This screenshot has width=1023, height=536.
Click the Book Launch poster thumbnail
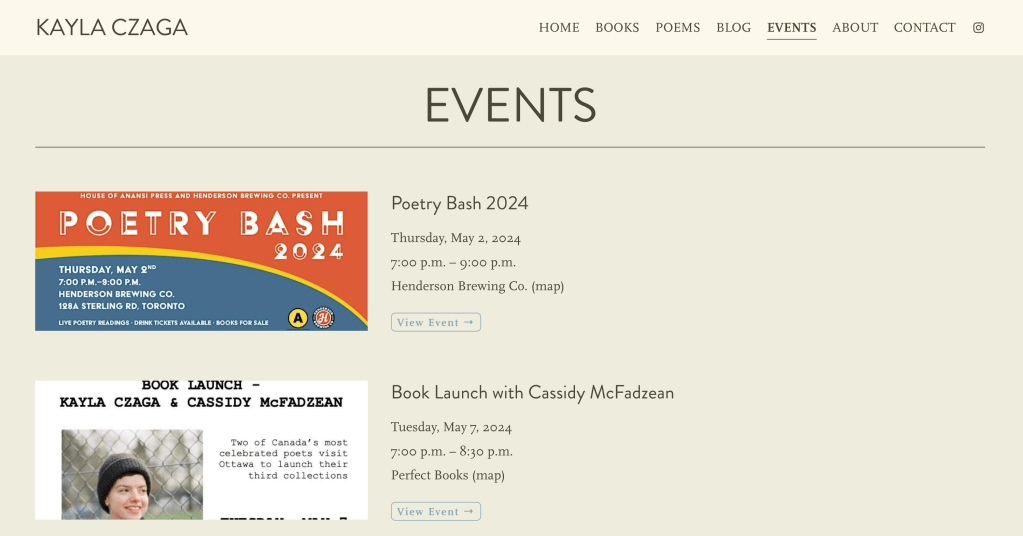point(201,450)
